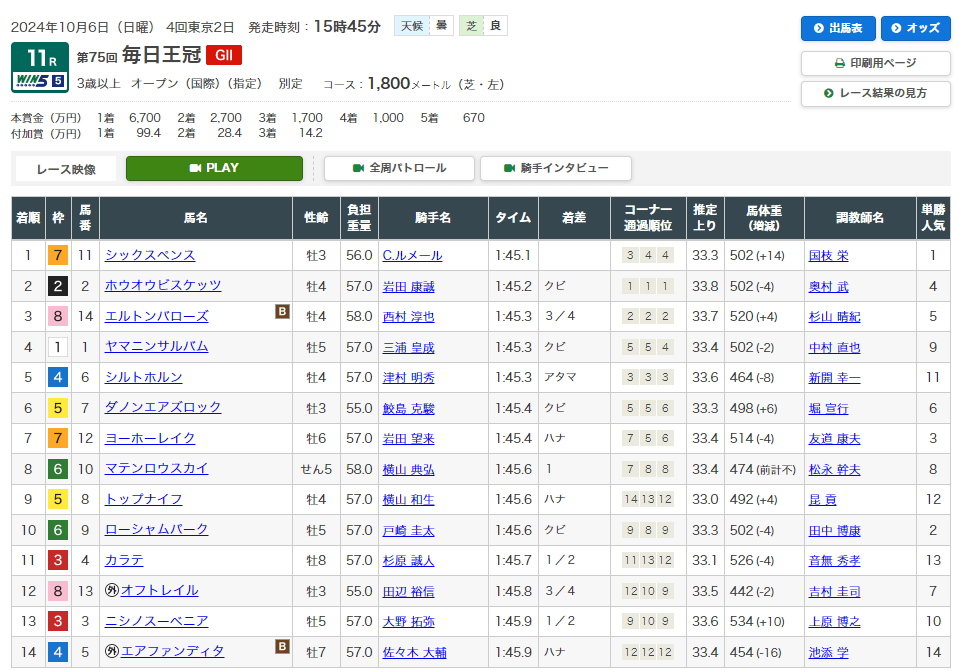Open trainer profile for 国枝 栄

tap(828, 256)
